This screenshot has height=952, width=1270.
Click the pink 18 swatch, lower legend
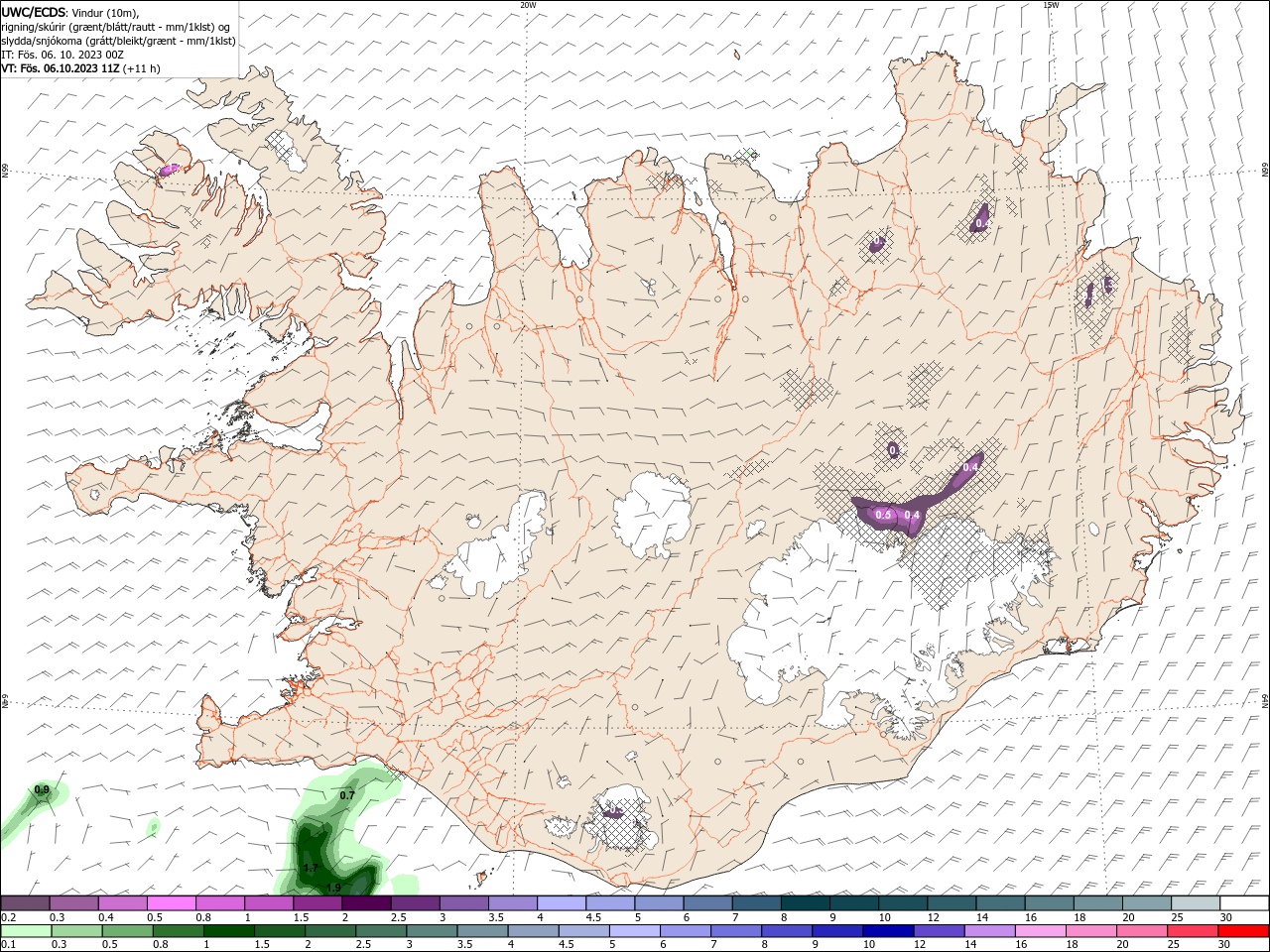tap(1090, 931)
